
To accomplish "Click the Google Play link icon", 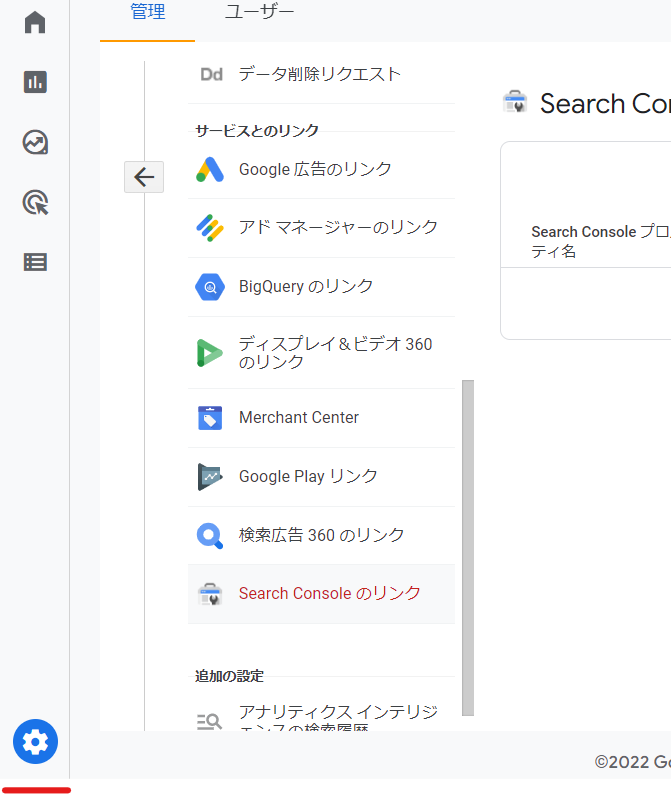I will [x=210, y=477].
